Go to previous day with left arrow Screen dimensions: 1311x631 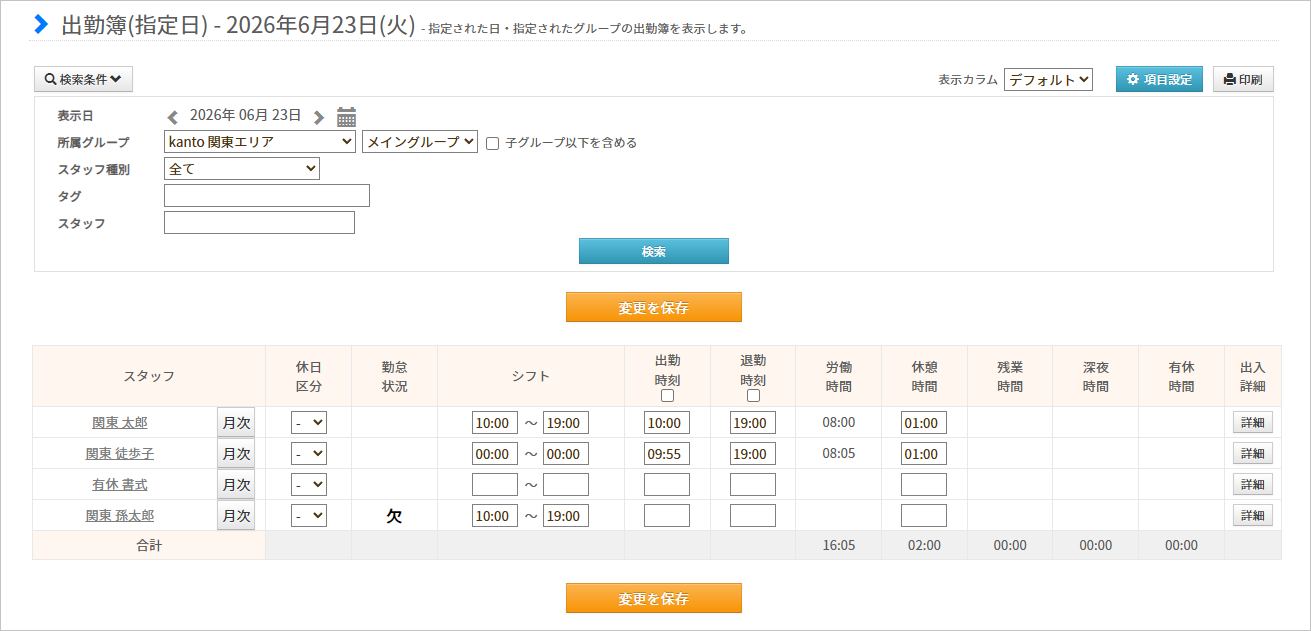coord(173,117)
